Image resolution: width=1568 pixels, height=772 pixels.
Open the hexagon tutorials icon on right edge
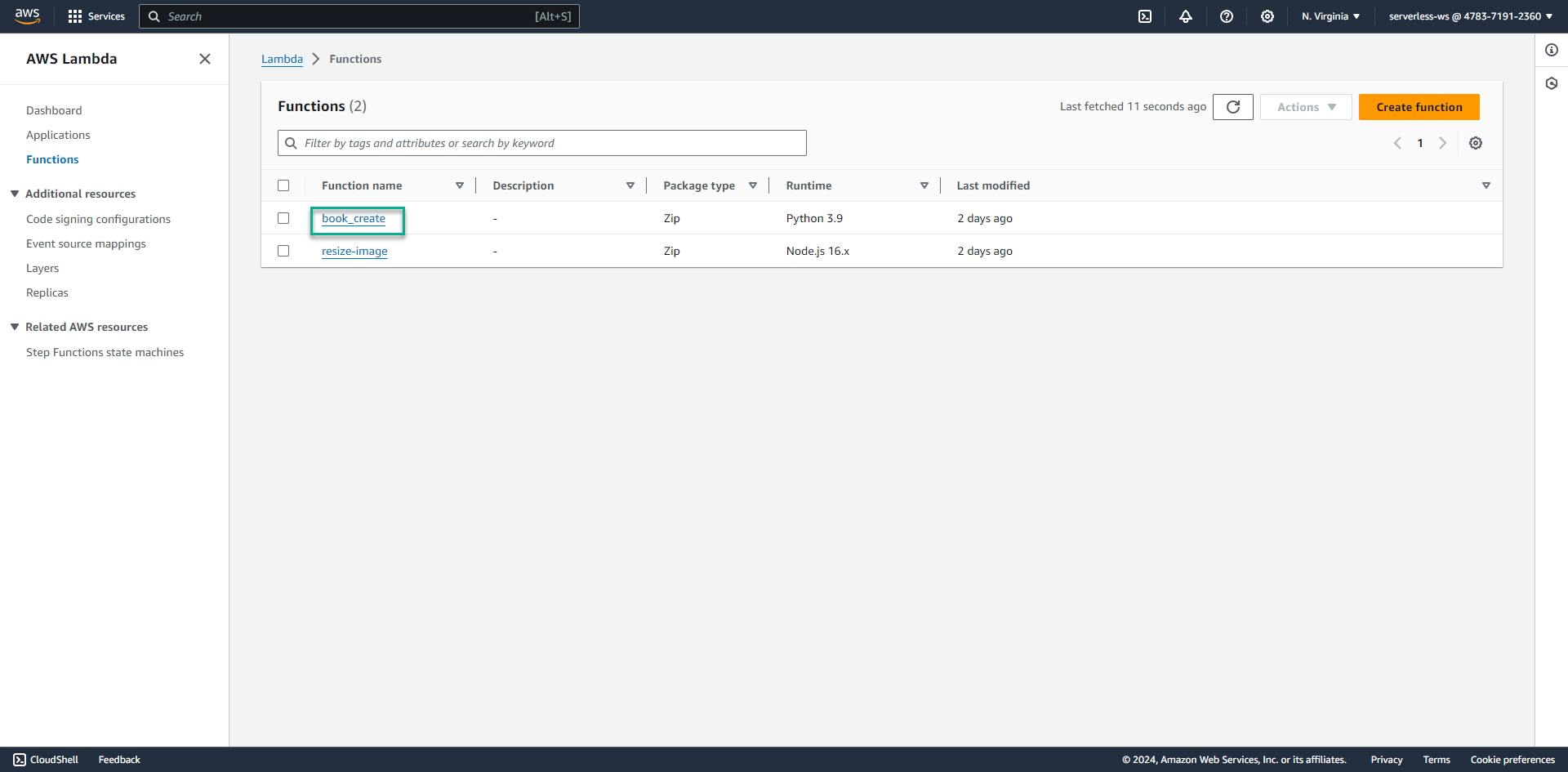[x=1552, y=83]
